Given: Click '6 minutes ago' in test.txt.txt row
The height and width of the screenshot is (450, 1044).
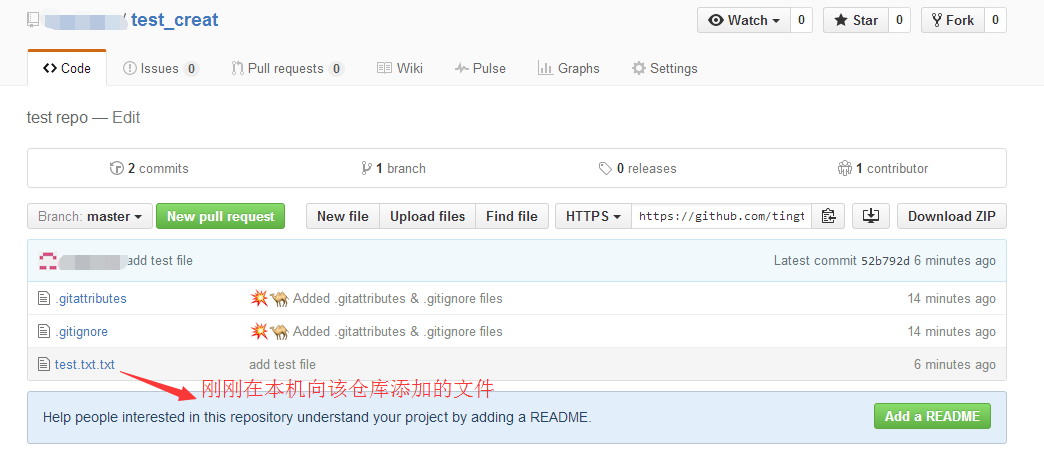Looking at the screenshot, I should 955,364.
